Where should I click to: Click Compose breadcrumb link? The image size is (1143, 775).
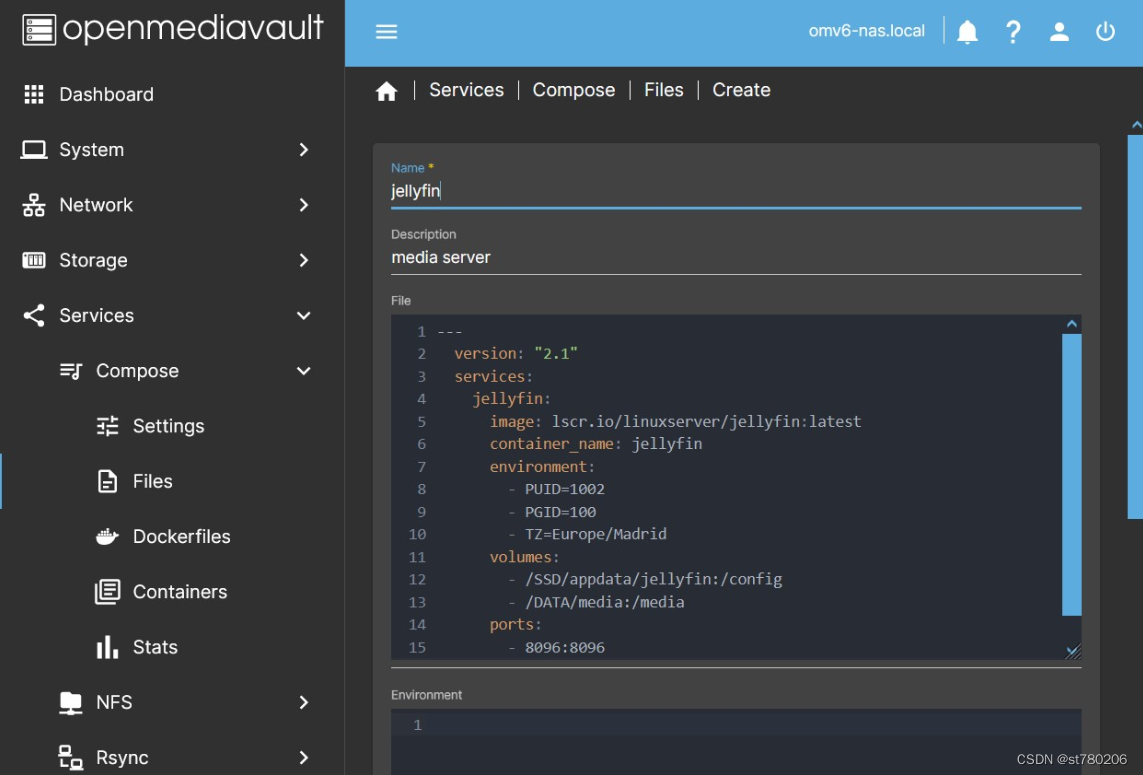pyautogui.click(x=574, y=90)
